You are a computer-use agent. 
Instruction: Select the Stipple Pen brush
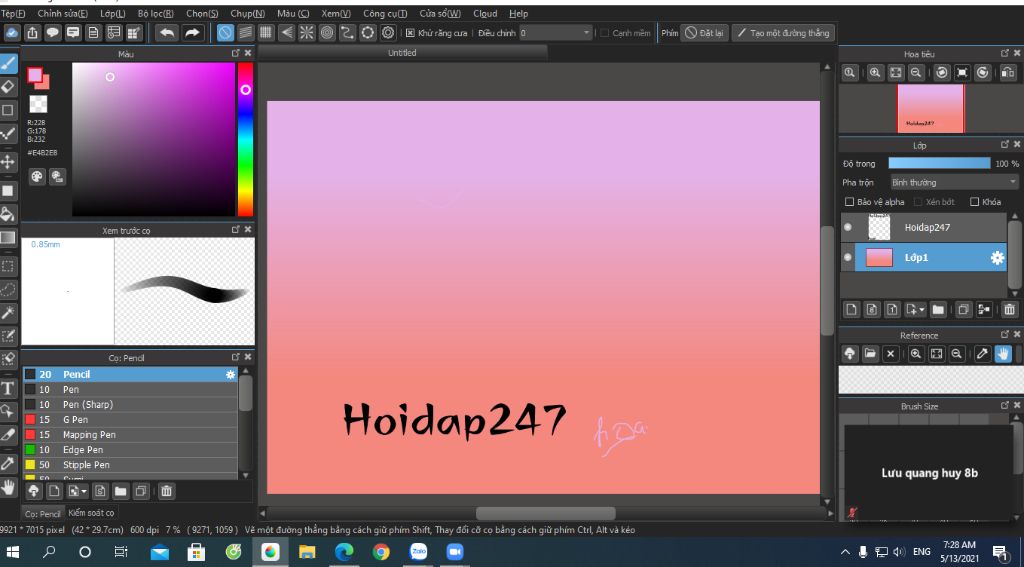pos(131,465)
